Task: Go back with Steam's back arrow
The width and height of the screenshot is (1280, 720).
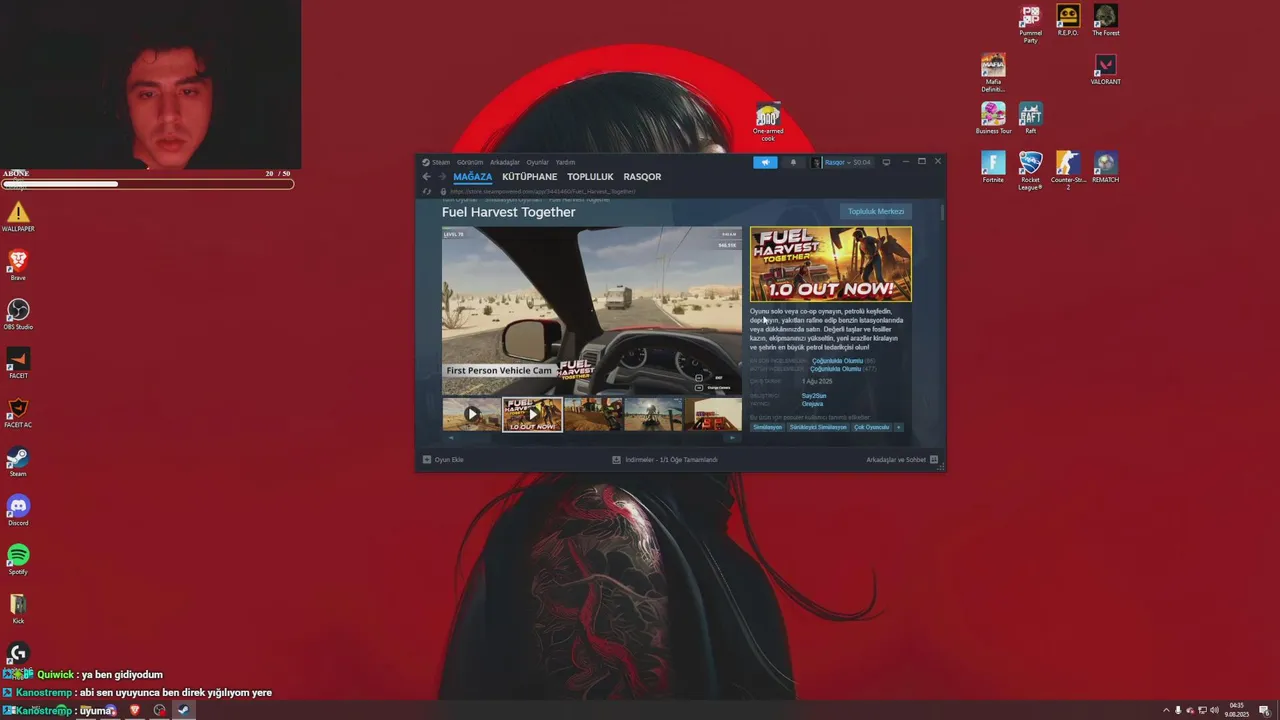Action: coord(426,177)
